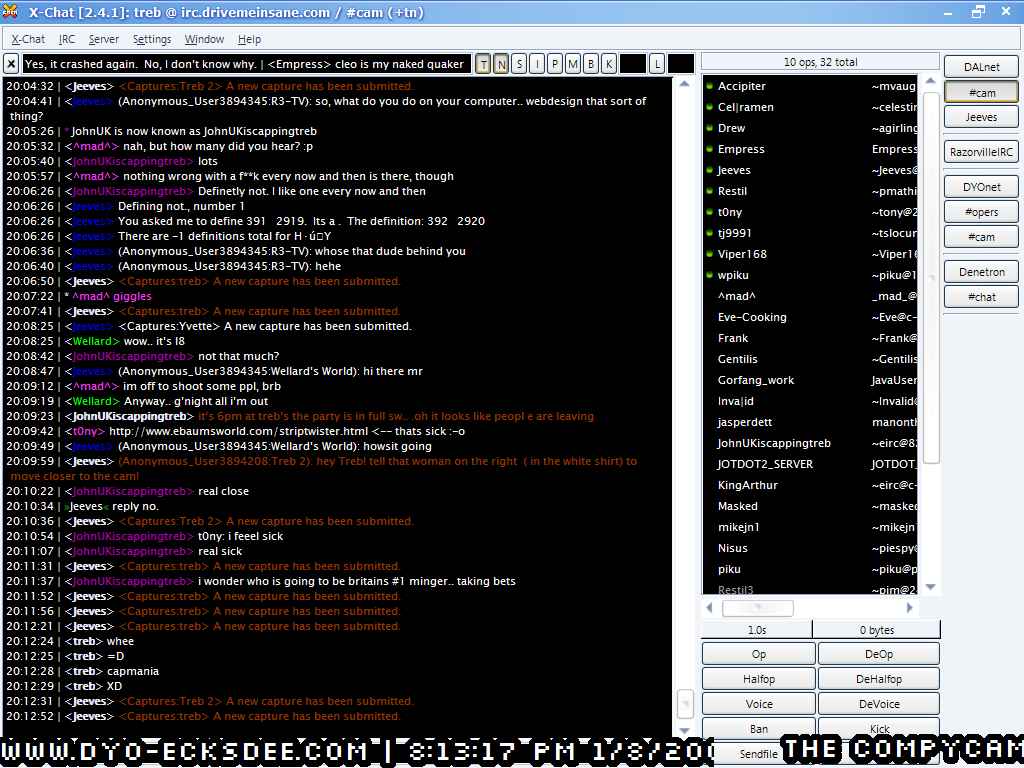Toggle the S channel mode button
The image size is (1024, 768).
(519, 64)
